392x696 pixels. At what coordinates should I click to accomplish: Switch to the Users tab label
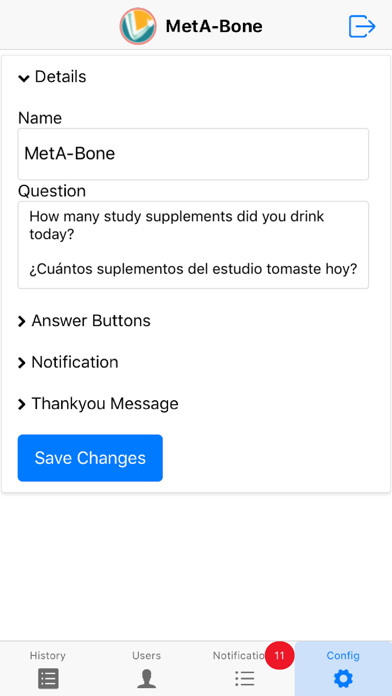click(x=147, y=655)
